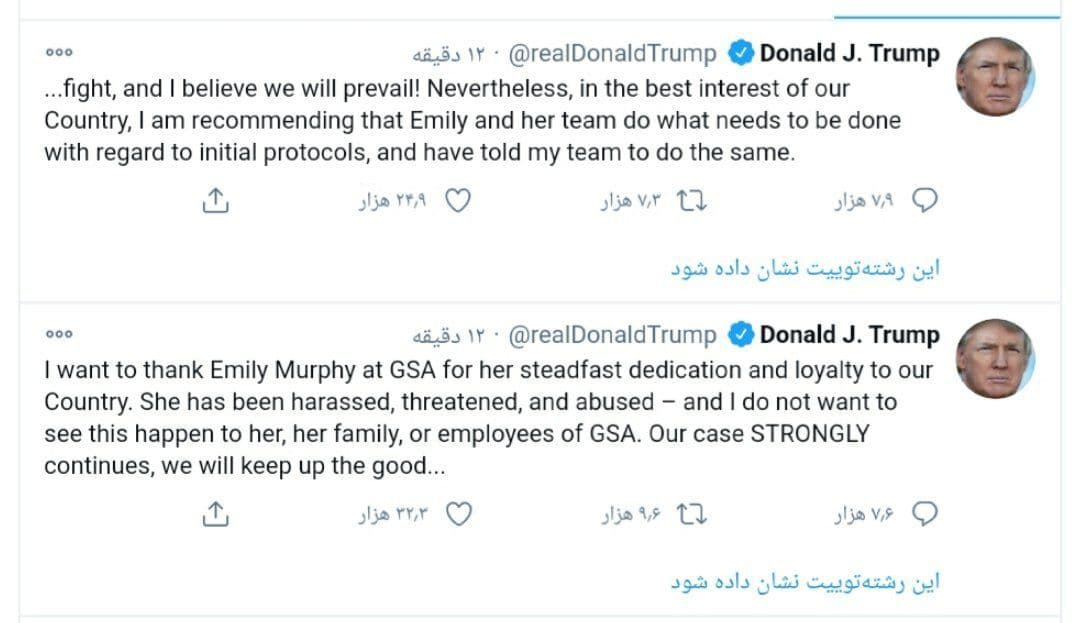Viewport: 1080px width, 623px height.
Task: Share the Emily Murphy tweet via upload icon
Action: [216, 514]
